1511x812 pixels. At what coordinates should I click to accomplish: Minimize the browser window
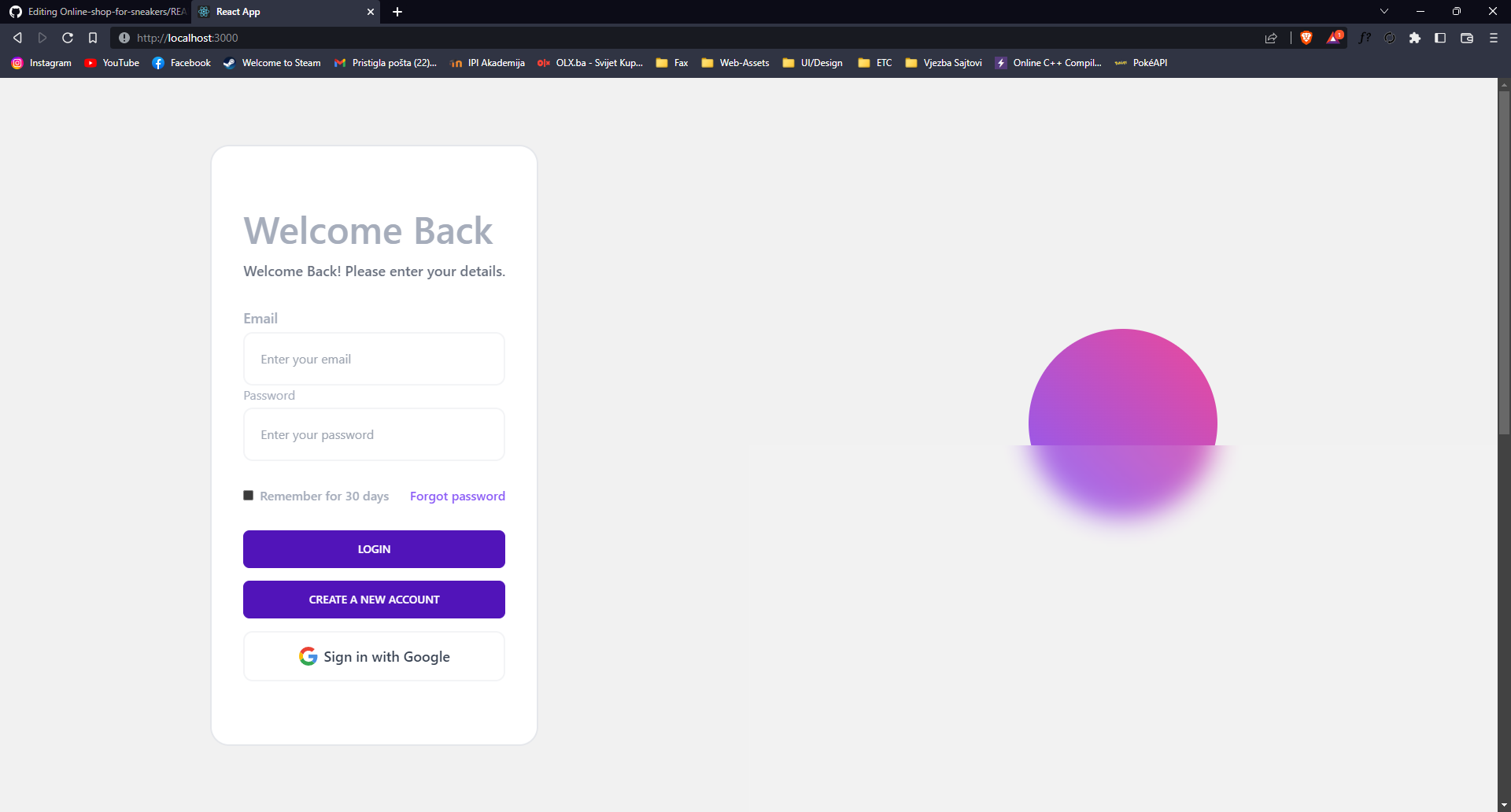point(1420,12)
